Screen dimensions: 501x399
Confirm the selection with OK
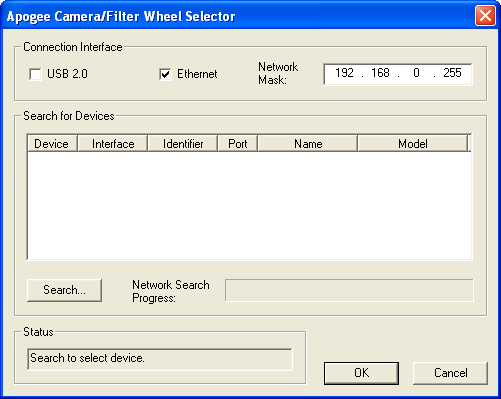[x=361, y=373]
